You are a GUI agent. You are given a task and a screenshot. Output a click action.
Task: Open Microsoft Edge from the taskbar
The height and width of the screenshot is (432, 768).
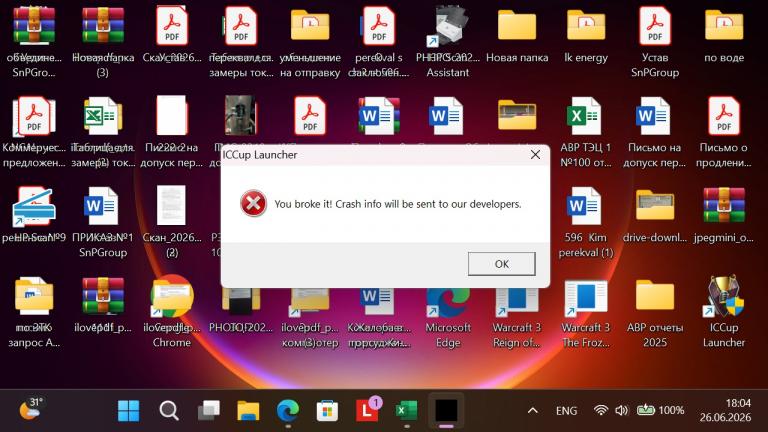click(288, 410)
